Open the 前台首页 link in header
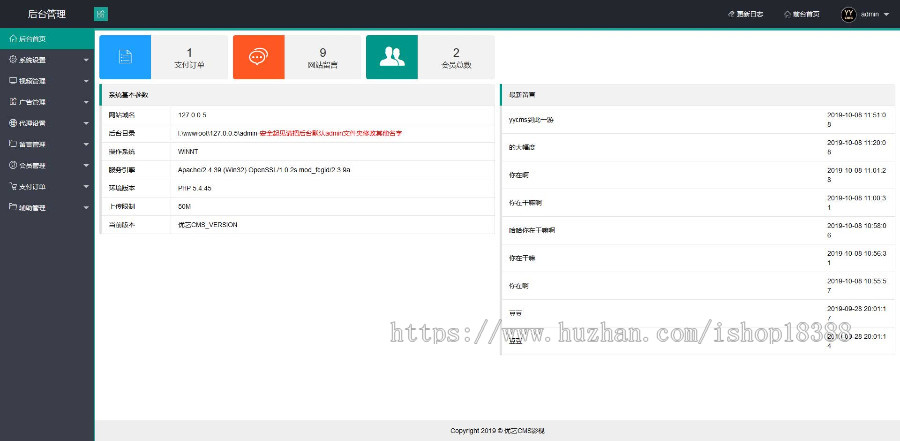This screenshot has height=441, width=900. point(806,14)
